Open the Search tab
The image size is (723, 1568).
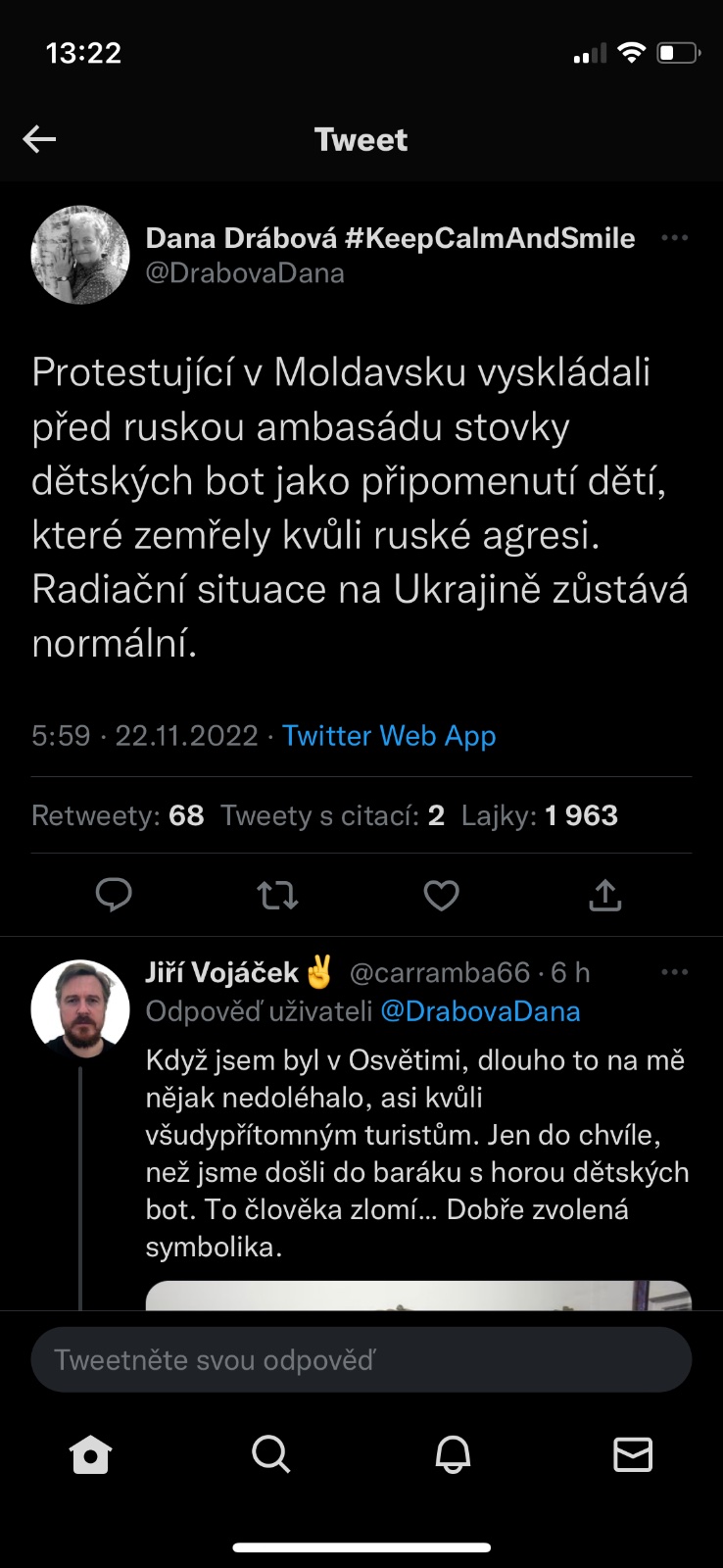pyautogui.click(x=270, y=1455)
